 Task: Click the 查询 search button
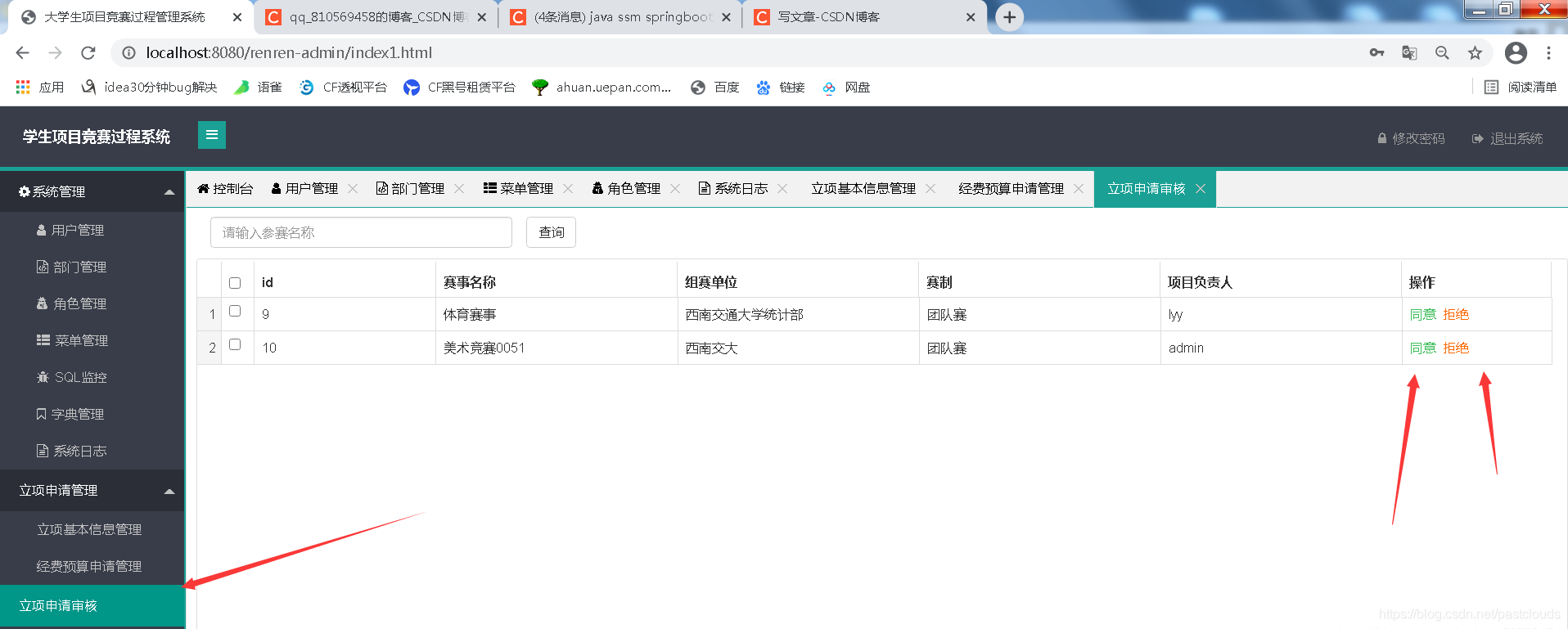point(551,232)
